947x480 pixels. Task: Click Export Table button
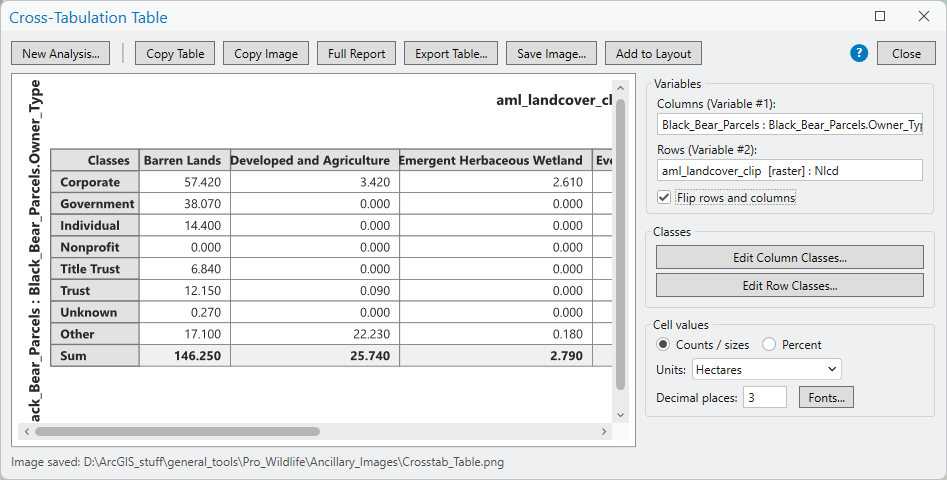(451, 54)
